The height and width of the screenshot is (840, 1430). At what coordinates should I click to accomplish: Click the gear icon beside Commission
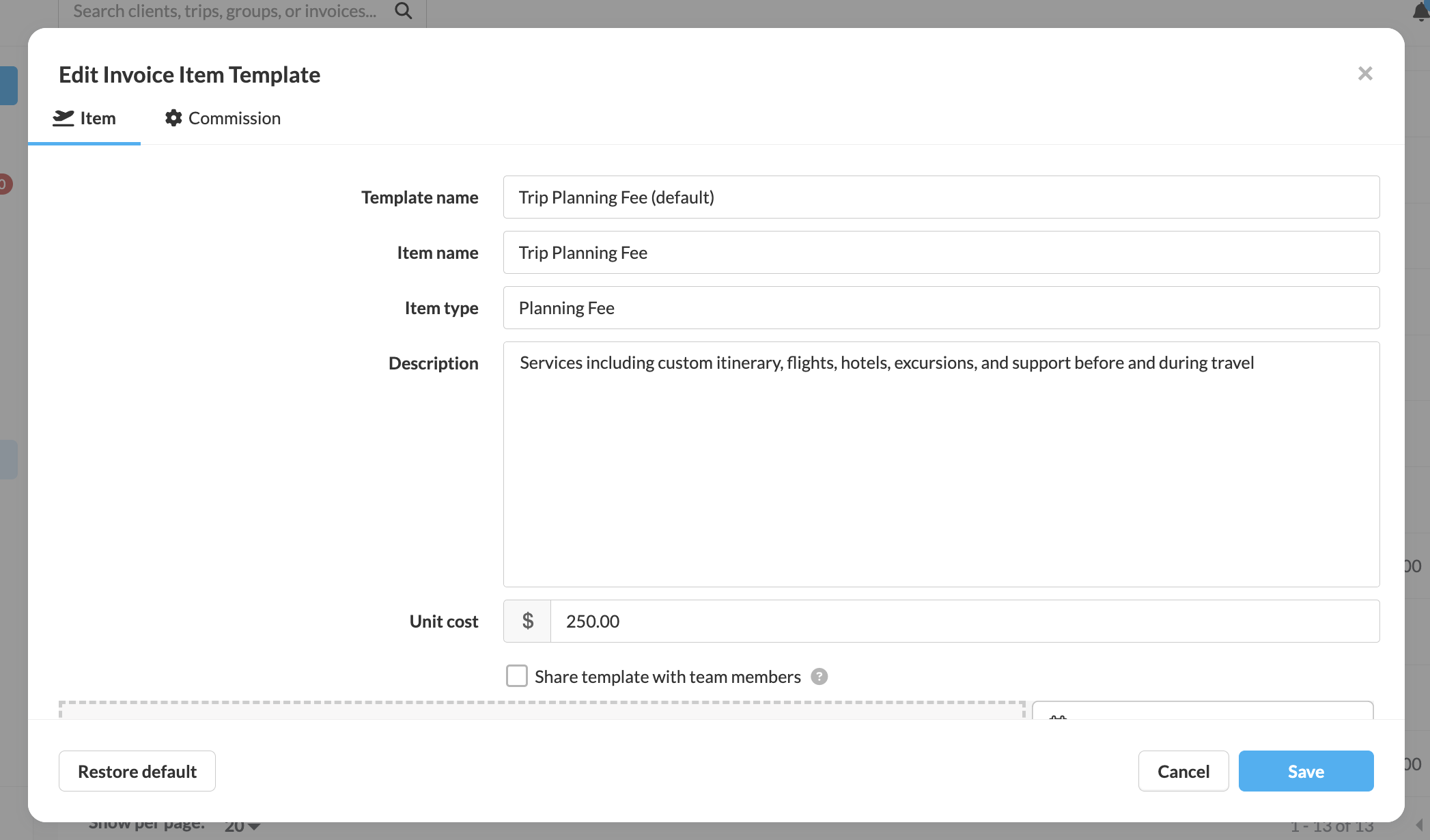[173, 118]
